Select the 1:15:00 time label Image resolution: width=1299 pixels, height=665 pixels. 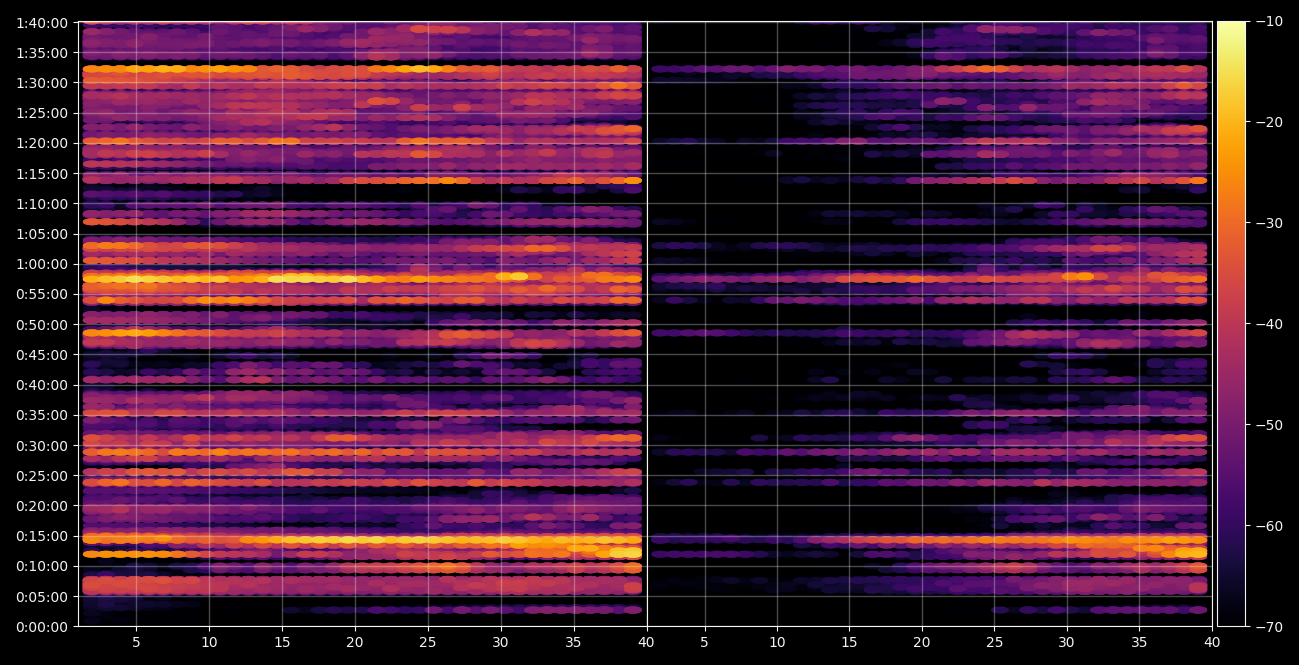(41, 174)
